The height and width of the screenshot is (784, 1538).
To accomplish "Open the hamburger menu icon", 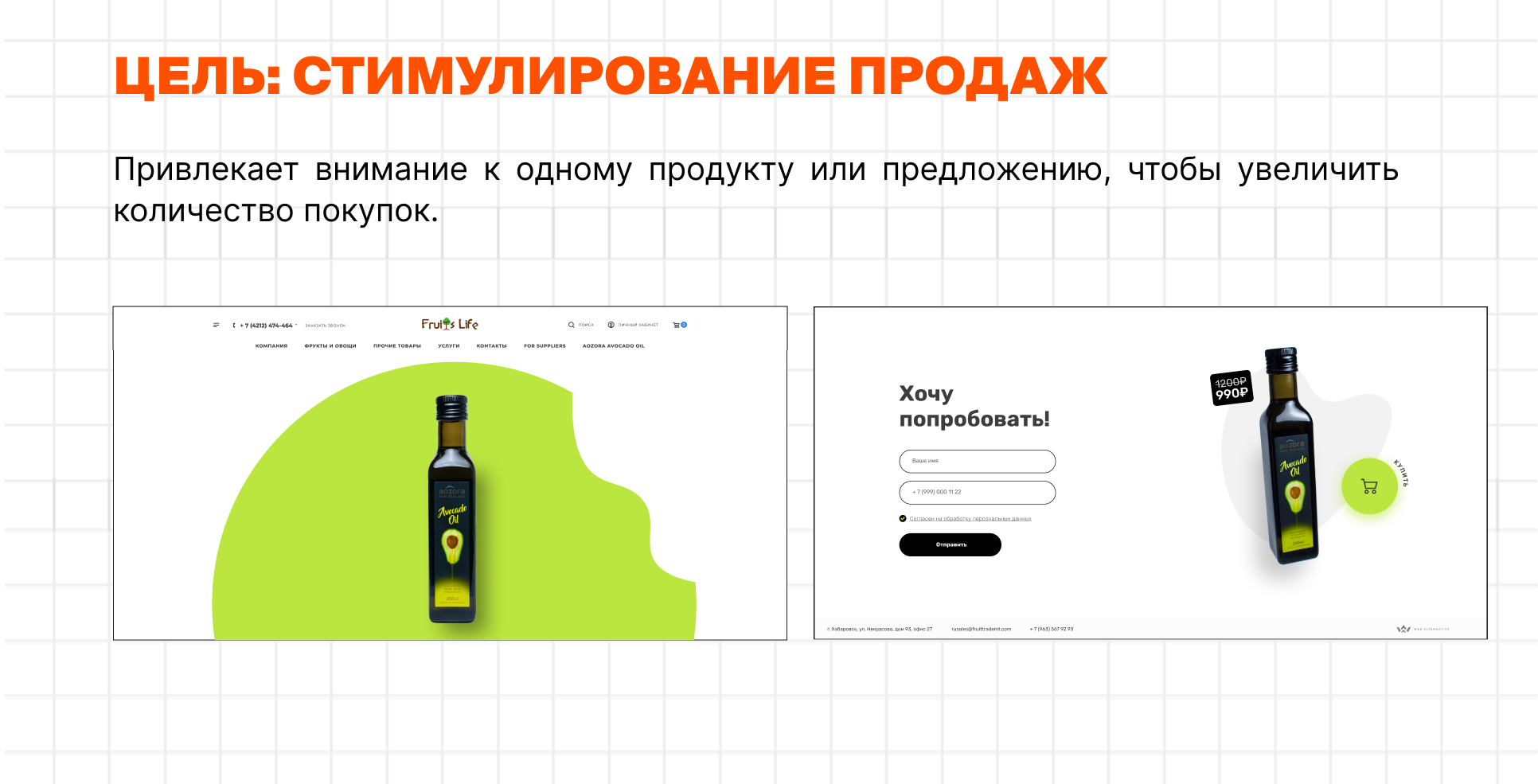I will click(216, 325).
